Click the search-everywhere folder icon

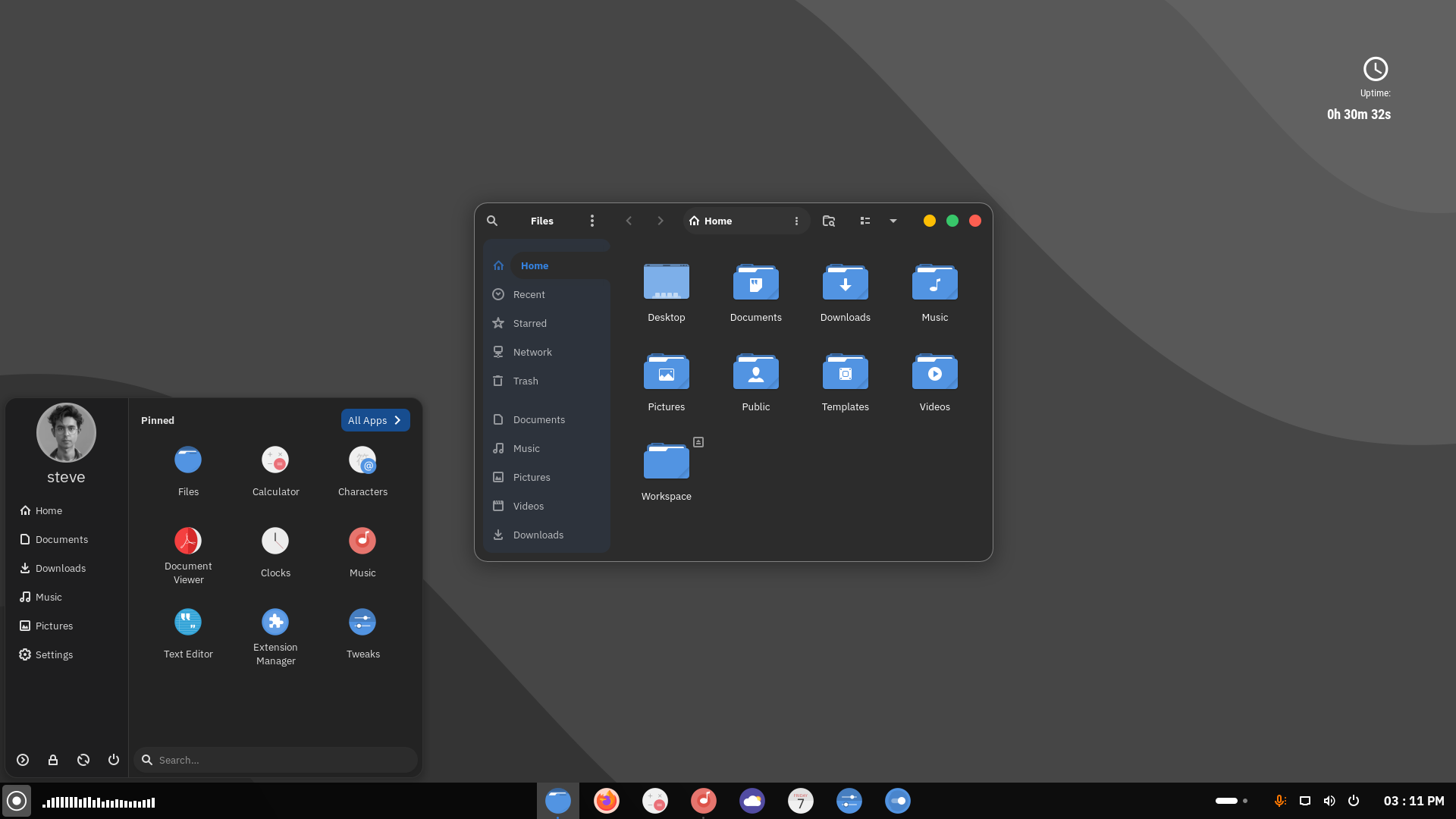coord(829,221)
